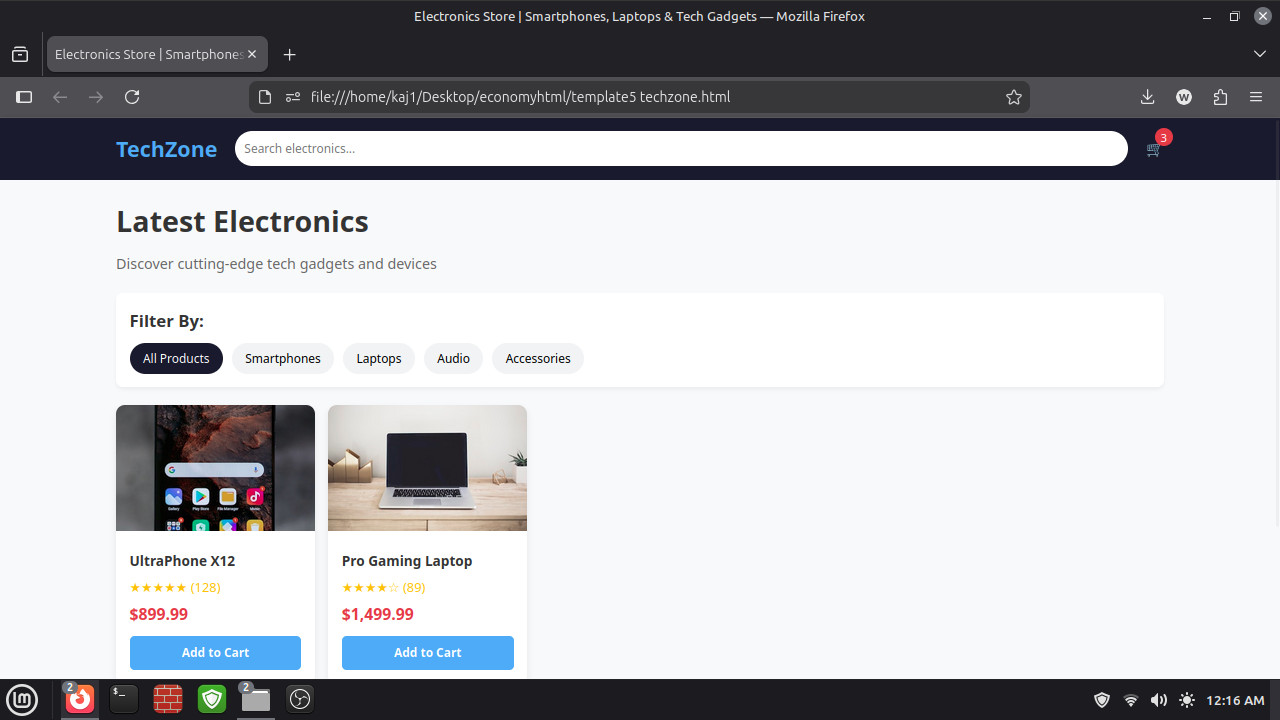Expand the tab list chevron

point(1259,54)
